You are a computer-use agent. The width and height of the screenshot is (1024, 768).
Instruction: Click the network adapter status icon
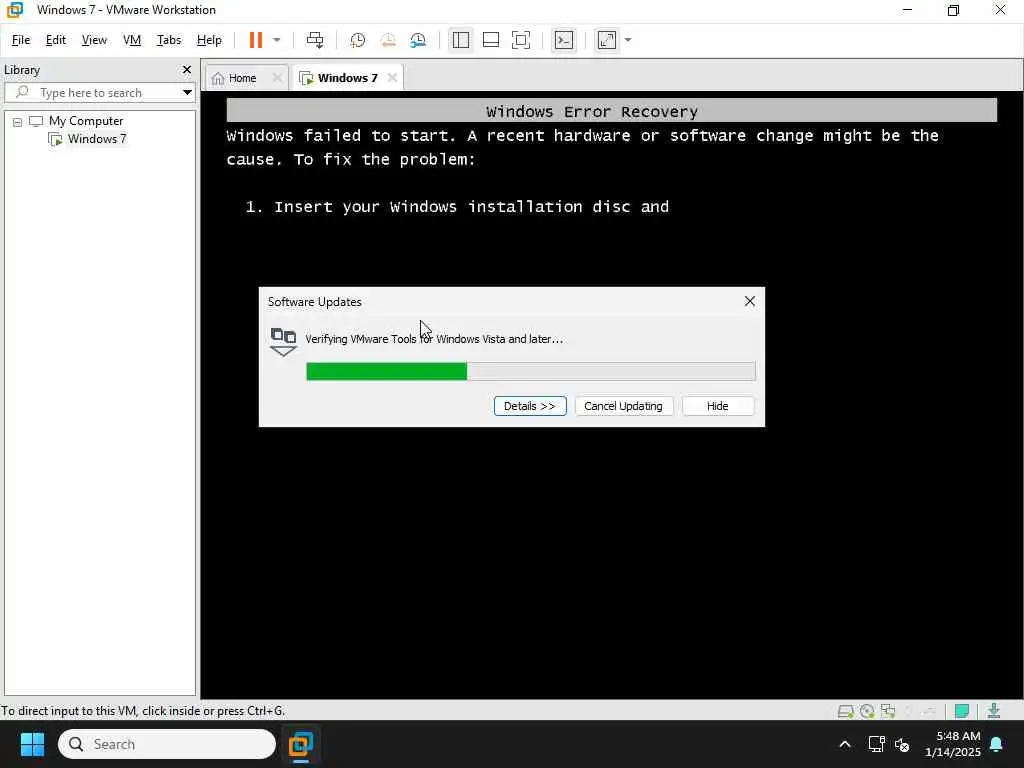tap(888, 711)
